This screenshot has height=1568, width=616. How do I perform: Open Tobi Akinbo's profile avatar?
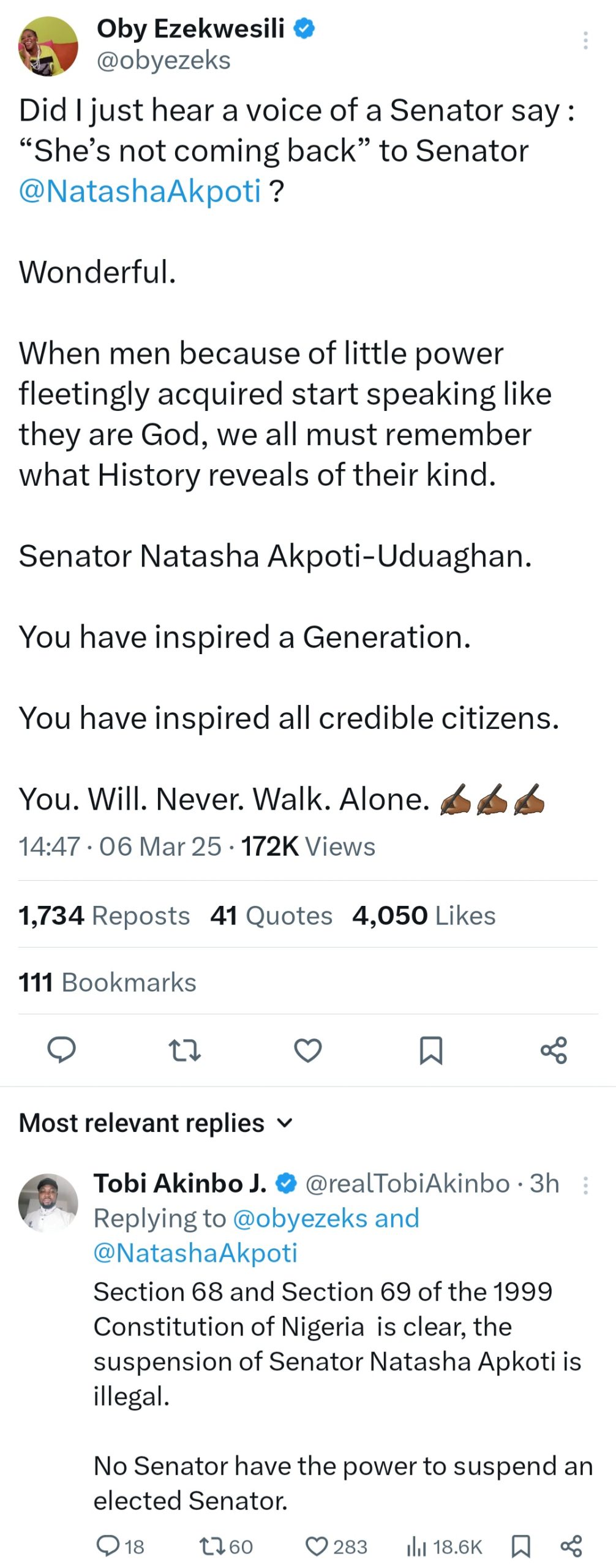tap(48, 1203)
